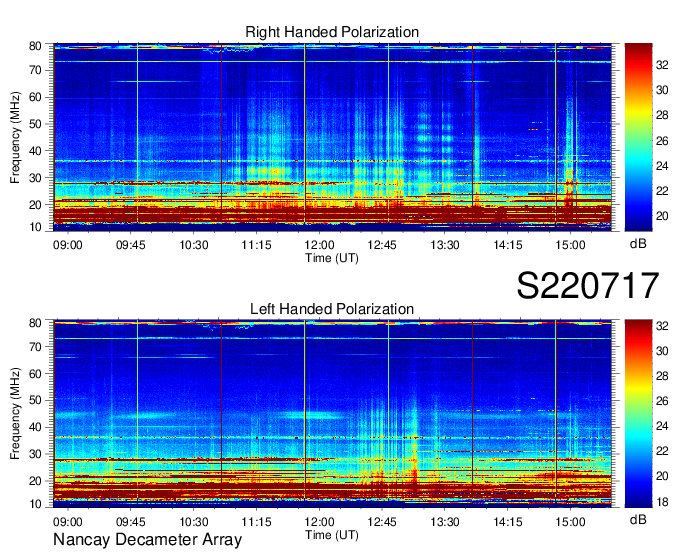Click the Right Handed plot's spectrogram area
The image size is (680, 552).
click(332, 137)
